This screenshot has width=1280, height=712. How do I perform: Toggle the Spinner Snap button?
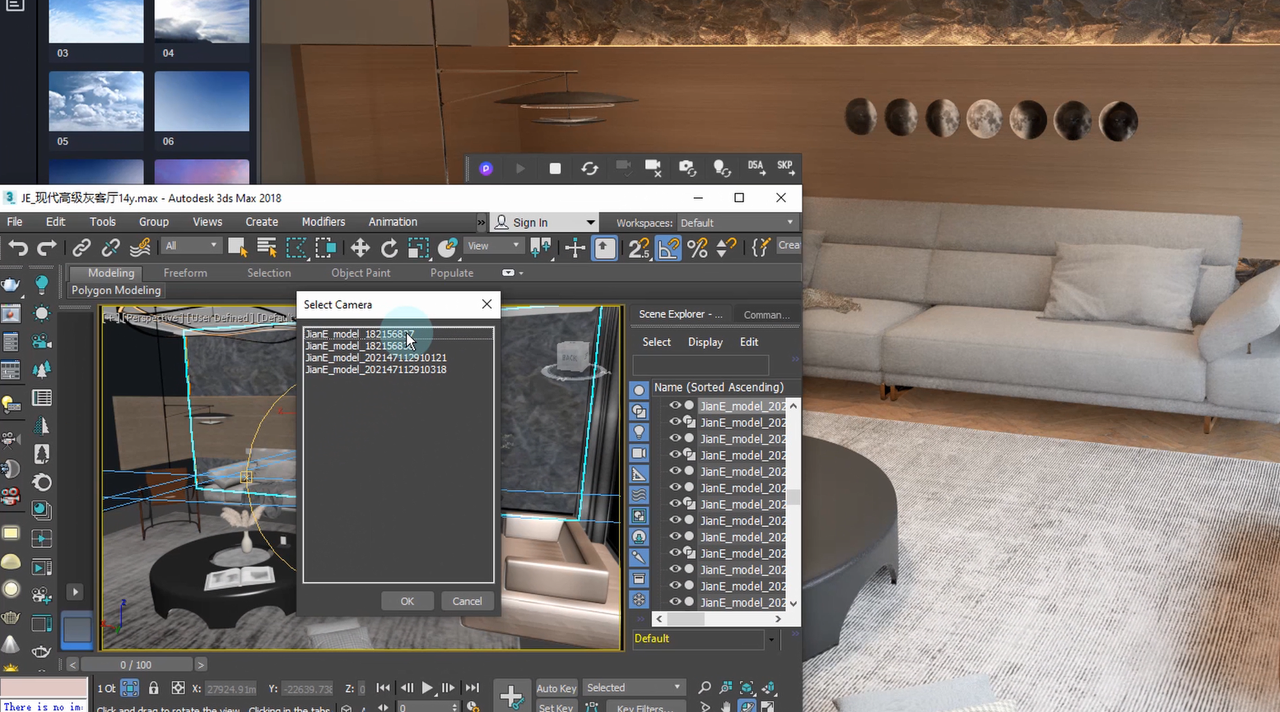tap(727, 248)
